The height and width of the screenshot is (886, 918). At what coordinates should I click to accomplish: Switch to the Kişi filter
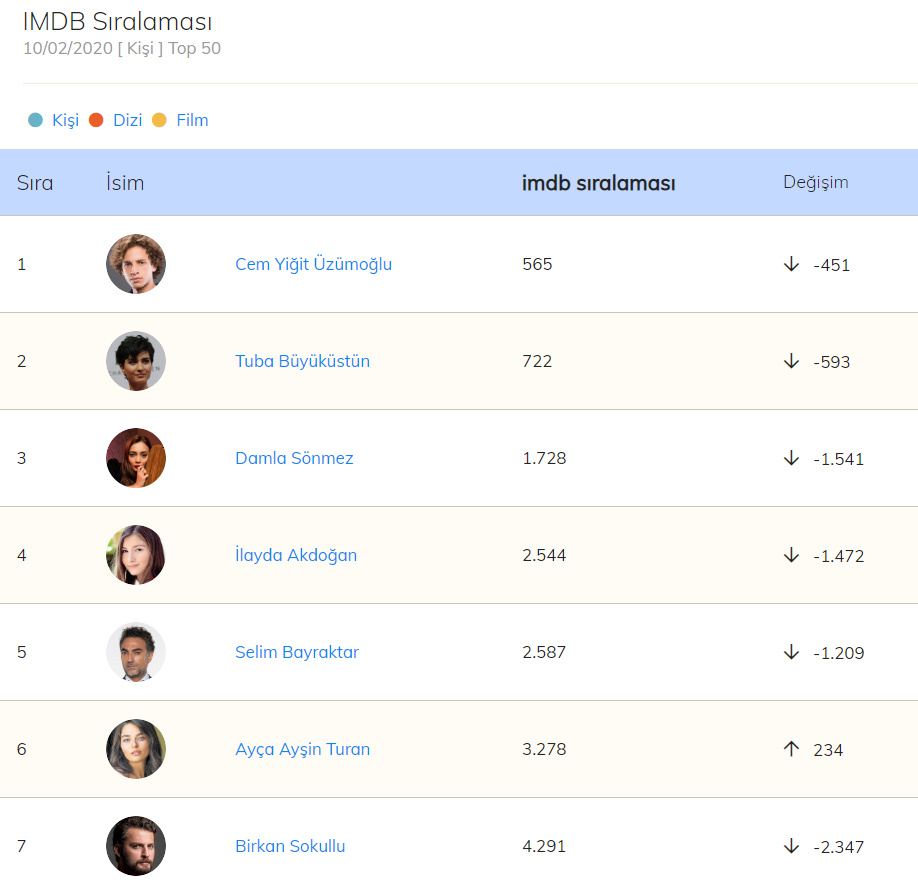pyautogui.click(x=65, y=120)
